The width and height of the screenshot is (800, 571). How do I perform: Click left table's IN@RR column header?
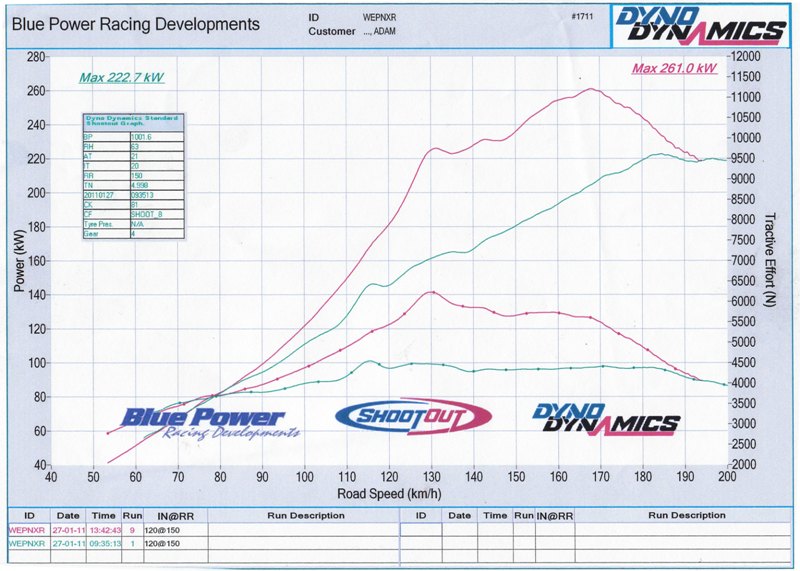(x=177, y=516)
